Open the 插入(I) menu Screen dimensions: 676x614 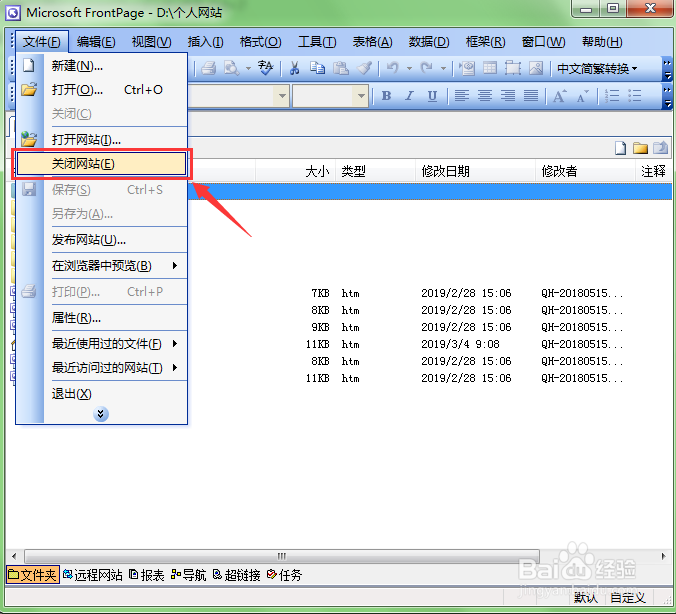(206, 42)
